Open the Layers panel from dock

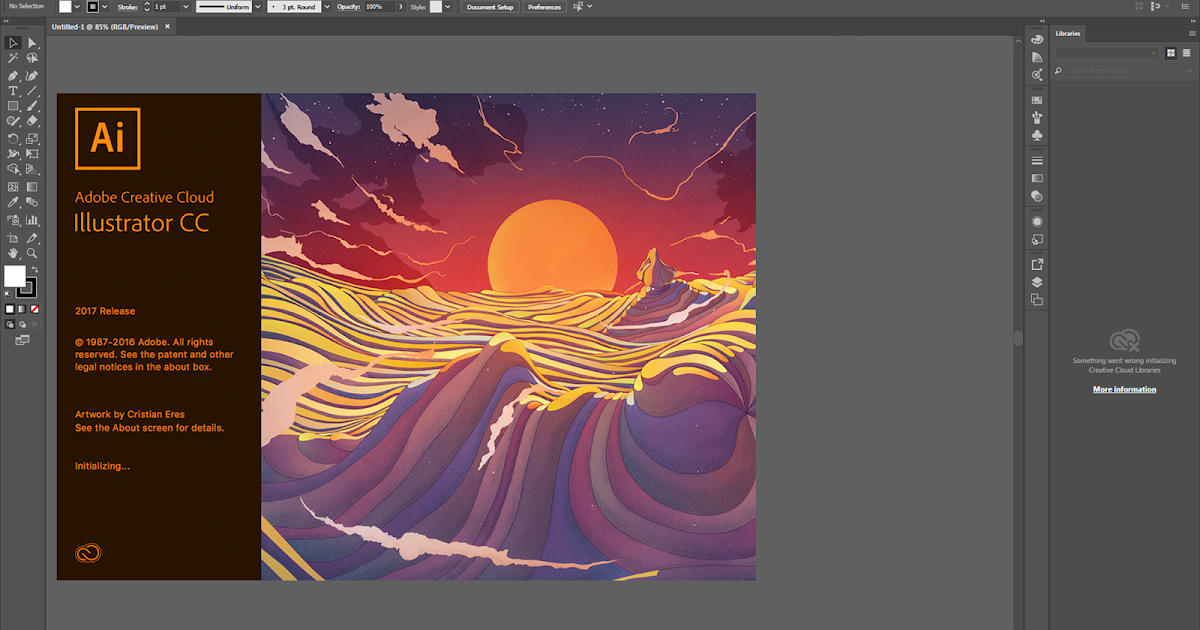pos(1037,282)
